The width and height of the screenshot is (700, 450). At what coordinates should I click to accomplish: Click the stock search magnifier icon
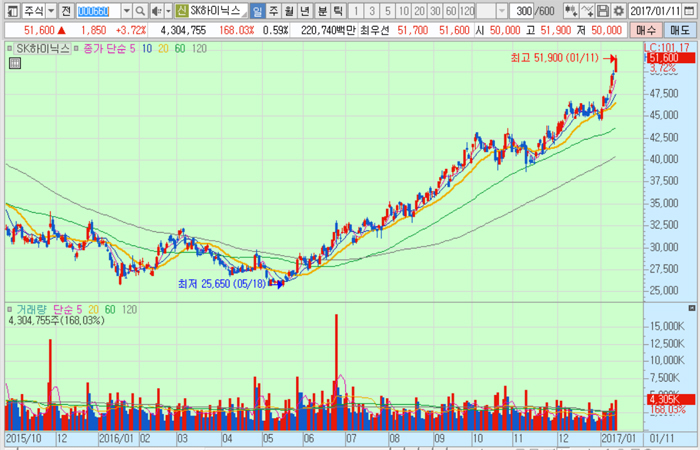pyautogui.click(x=141, y=10)
